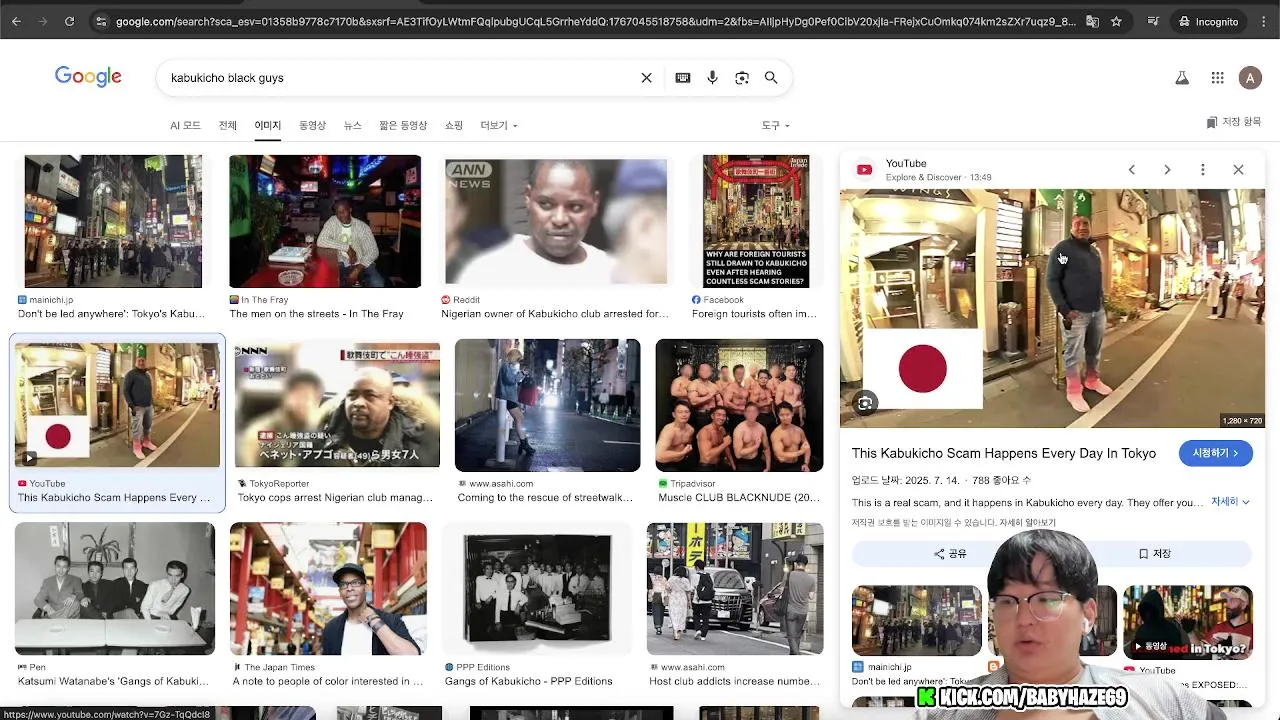
Task: Open the asahi.com streetwalker image result
Action: pos(547,405)
